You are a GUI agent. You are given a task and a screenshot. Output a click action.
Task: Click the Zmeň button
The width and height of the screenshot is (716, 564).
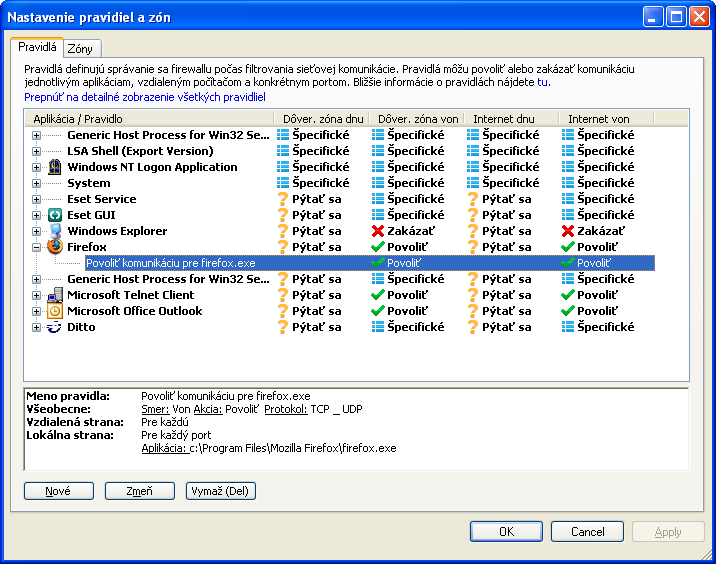point(139,491)
